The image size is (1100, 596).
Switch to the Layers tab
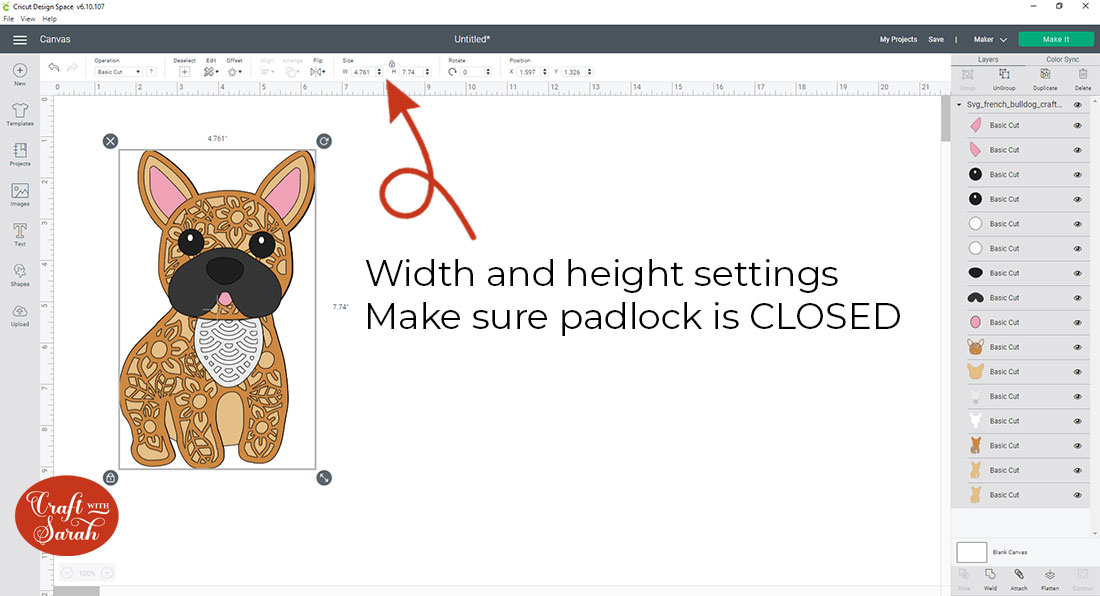(988, 60)
